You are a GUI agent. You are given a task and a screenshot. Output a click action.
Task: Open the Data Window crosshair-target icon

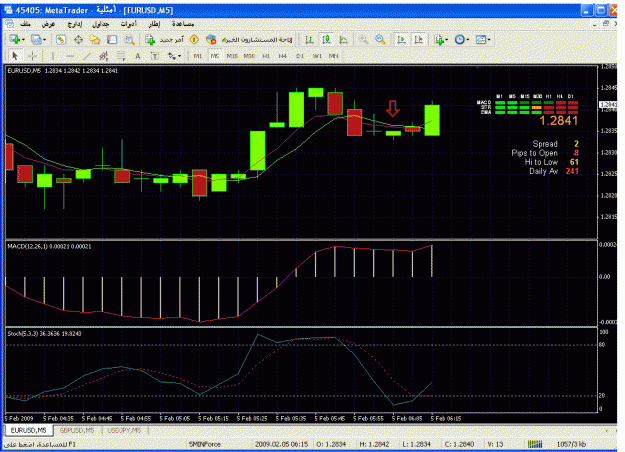tap(78, 39)
